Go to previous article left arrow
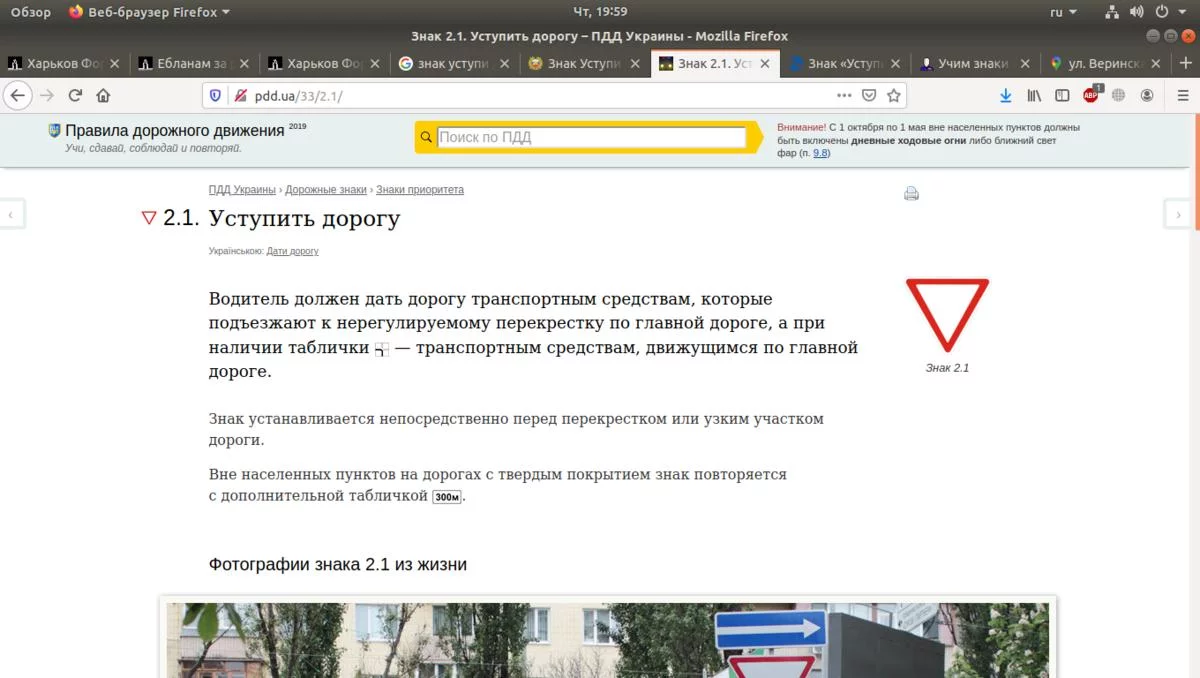1200x678 pixels. 11,214
